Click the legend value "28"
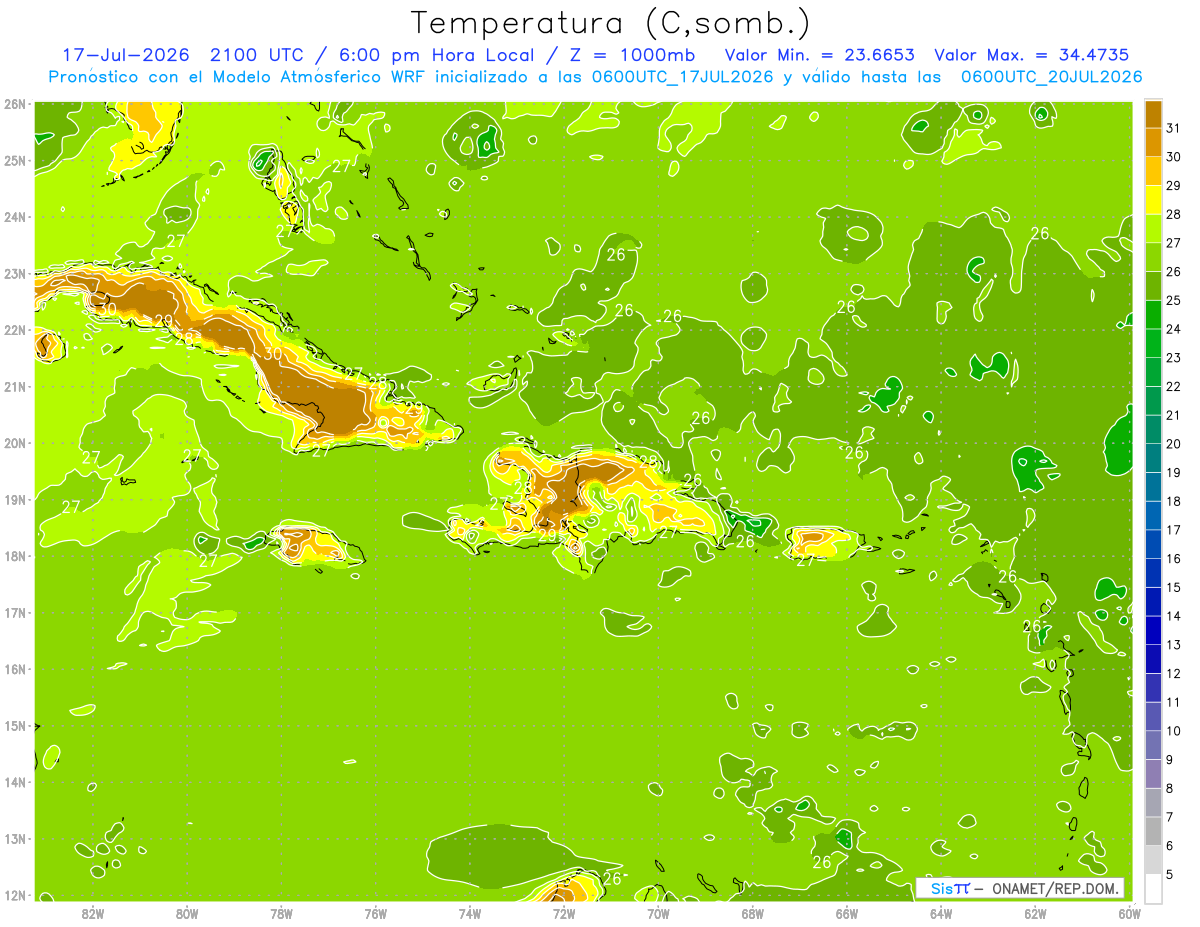Screen dimensions: 1200x927 click(1173, 214)
